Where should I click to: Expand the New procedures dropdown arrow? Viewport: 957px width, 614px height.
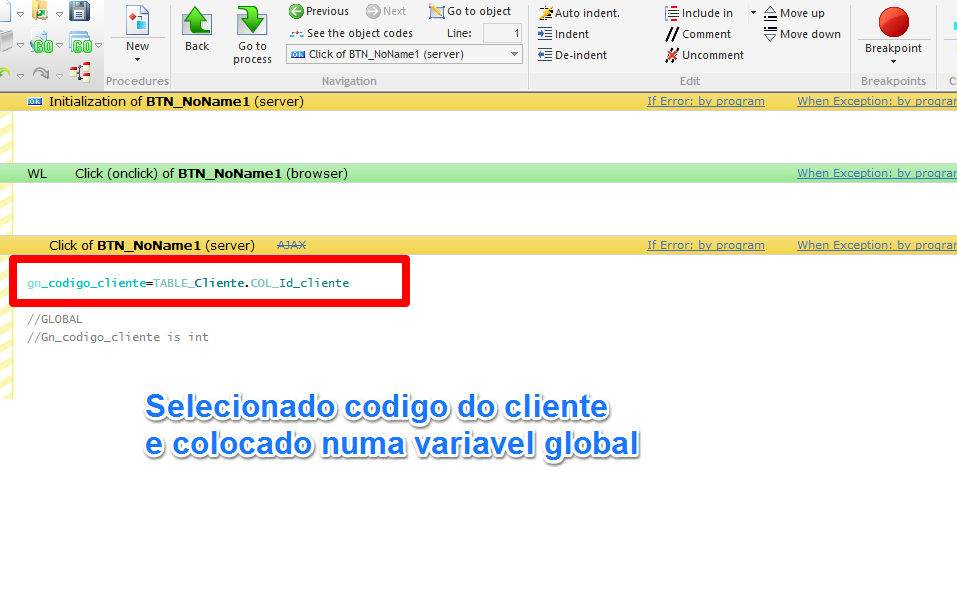(137, 60)
